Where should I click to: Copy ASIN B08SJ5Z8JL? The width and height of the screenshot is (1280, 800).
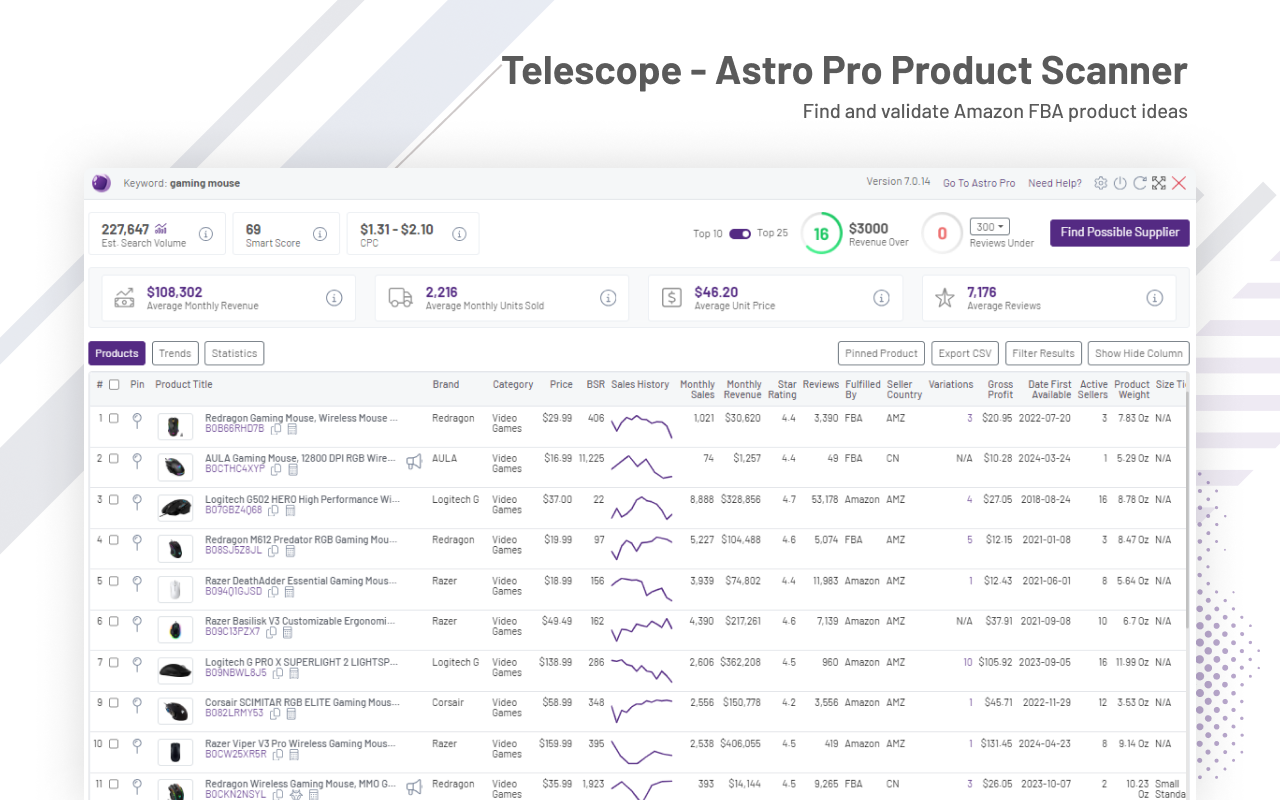[273, 551]
